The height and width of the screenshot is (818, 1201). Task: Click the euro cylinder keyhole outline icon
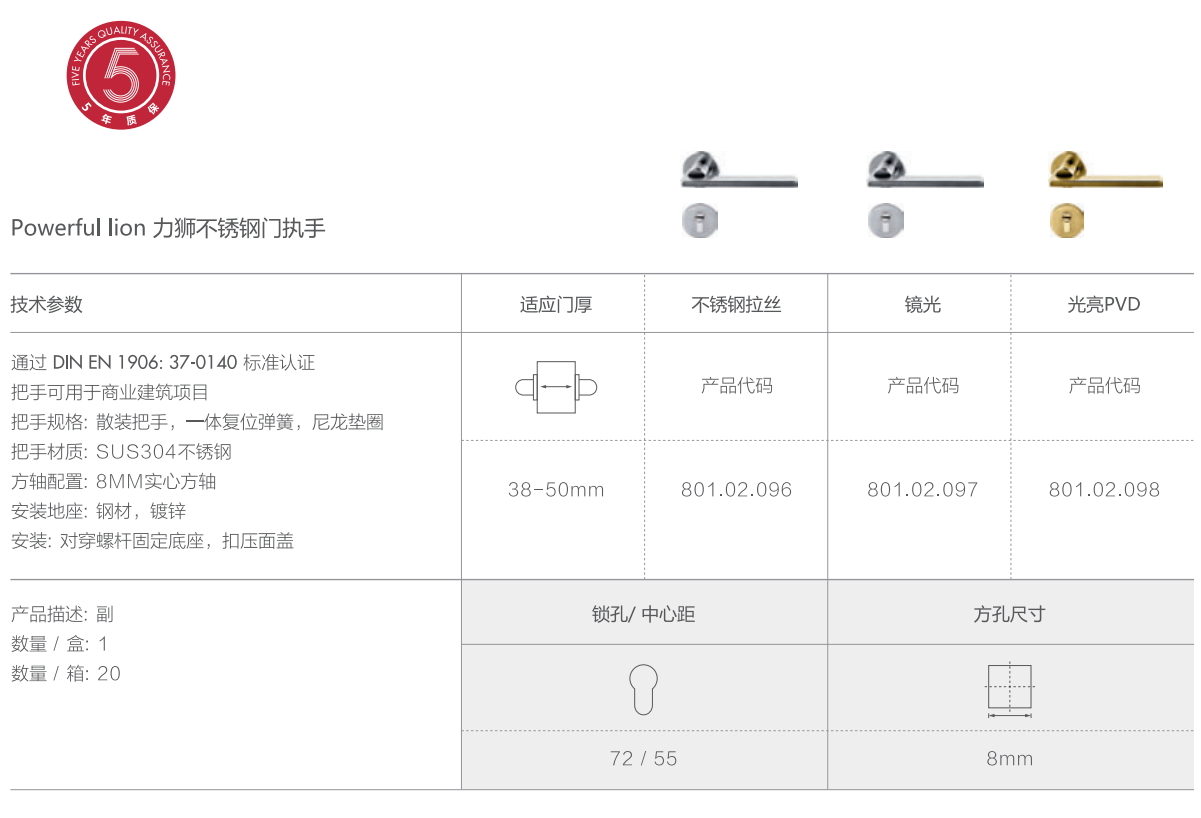644,689
